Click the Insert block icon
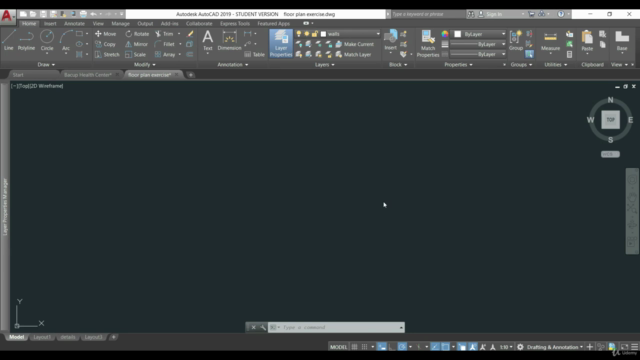 pyautogui.click(x=390, y=40)
